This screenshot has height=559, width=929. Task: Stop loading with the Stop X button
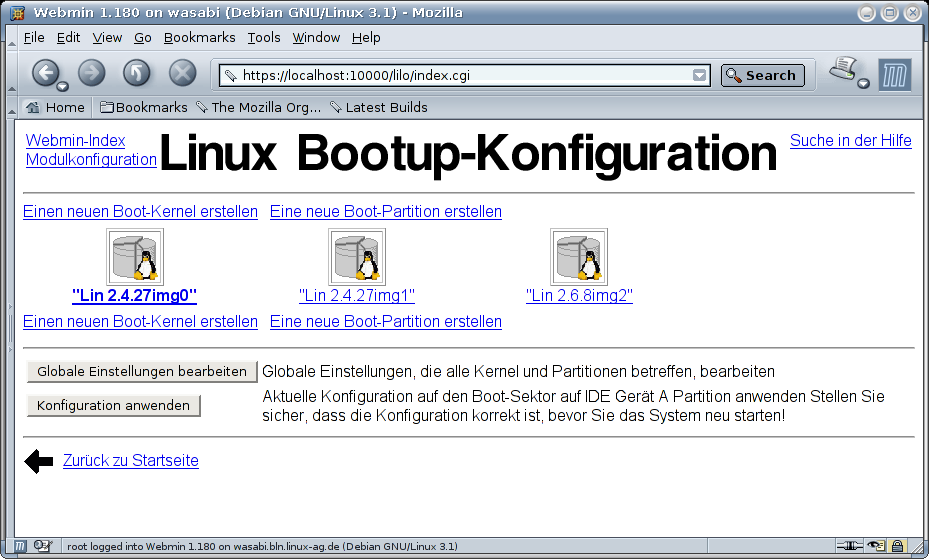(182, 73)
